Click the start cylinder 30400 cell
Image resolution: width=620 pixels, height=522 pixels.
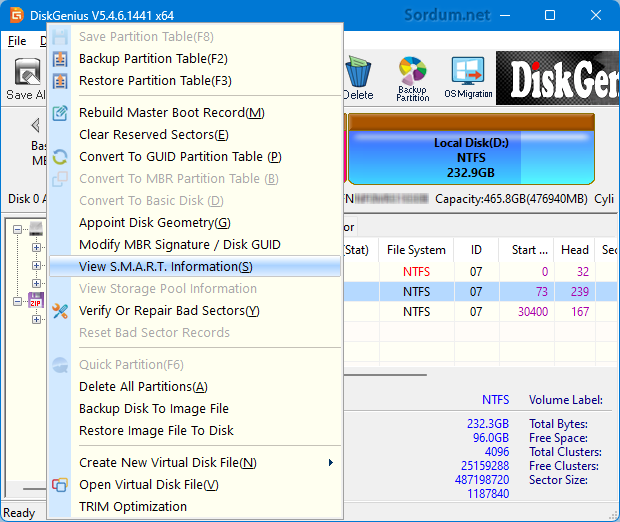point(527,312)
